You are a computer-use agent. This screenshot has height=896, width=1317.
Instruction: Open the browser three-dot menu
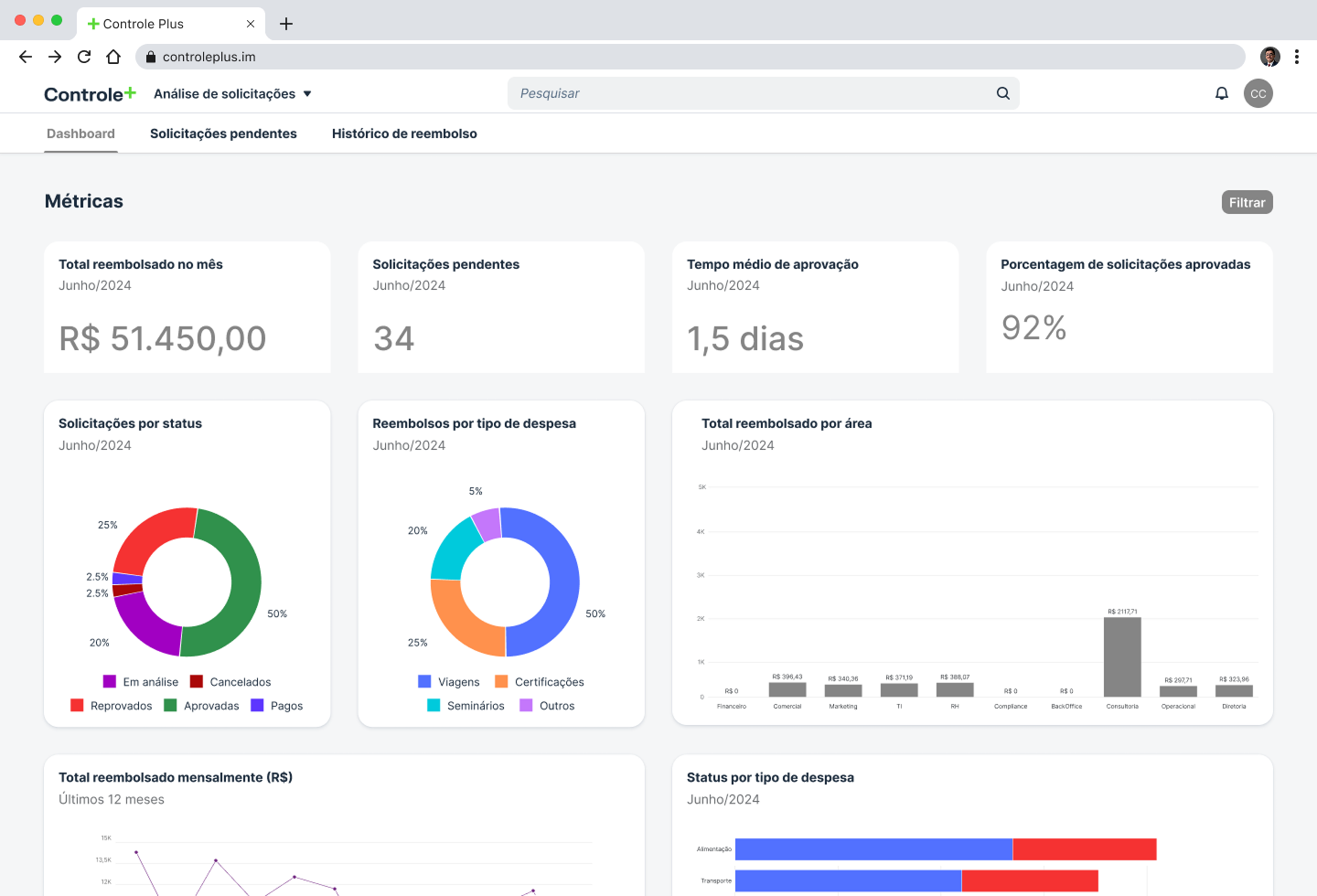tap(1297, 57)
